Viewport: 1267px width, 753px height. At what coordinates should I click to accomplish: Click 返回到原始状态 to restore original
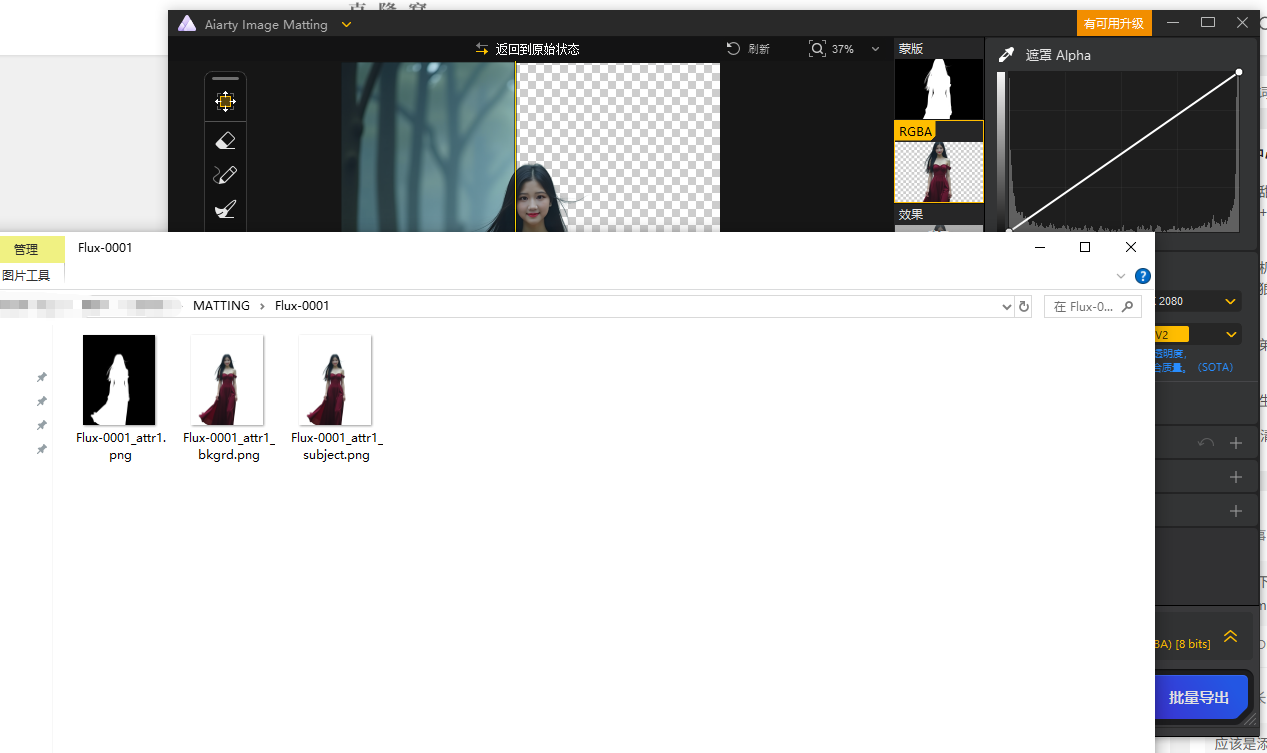point(528,49)
